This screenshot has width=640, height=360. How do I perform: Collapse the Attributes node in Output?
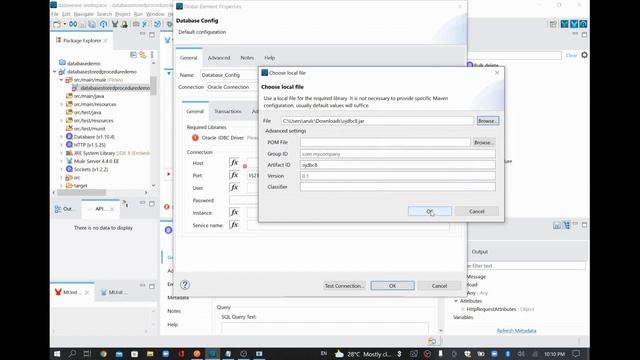456,301
